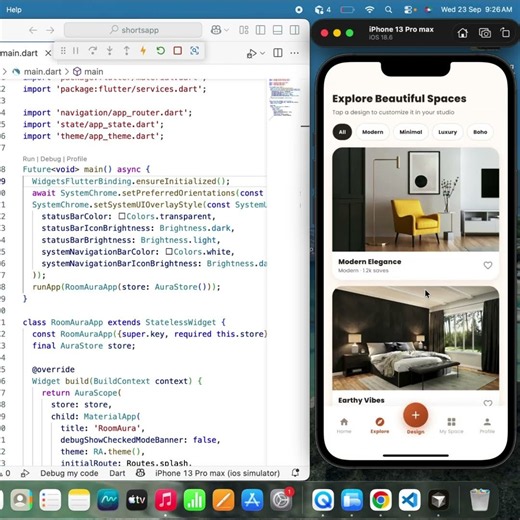Viewport: 520px width, 520px height.
Task: Expand the Copilot dropdown arrow
Action: 227,30
